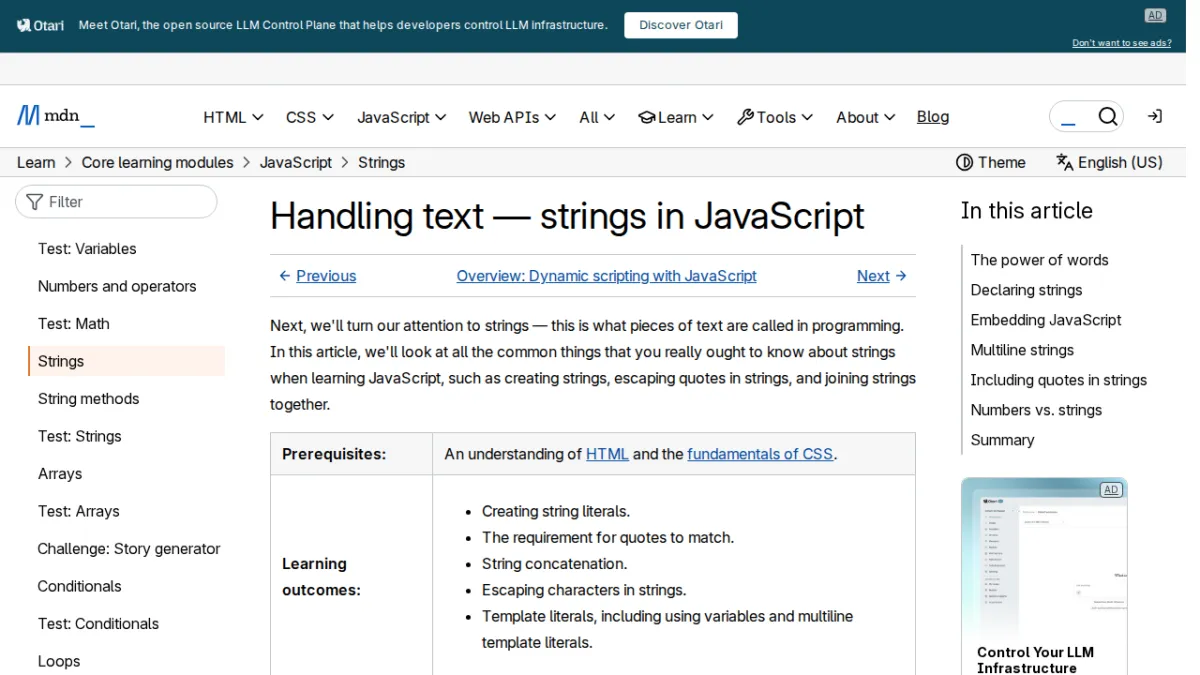Click the Control Your LLM Infrastructure ad thumbnail
Screen dimensions: 1200x675
(x=1044, y=557)
